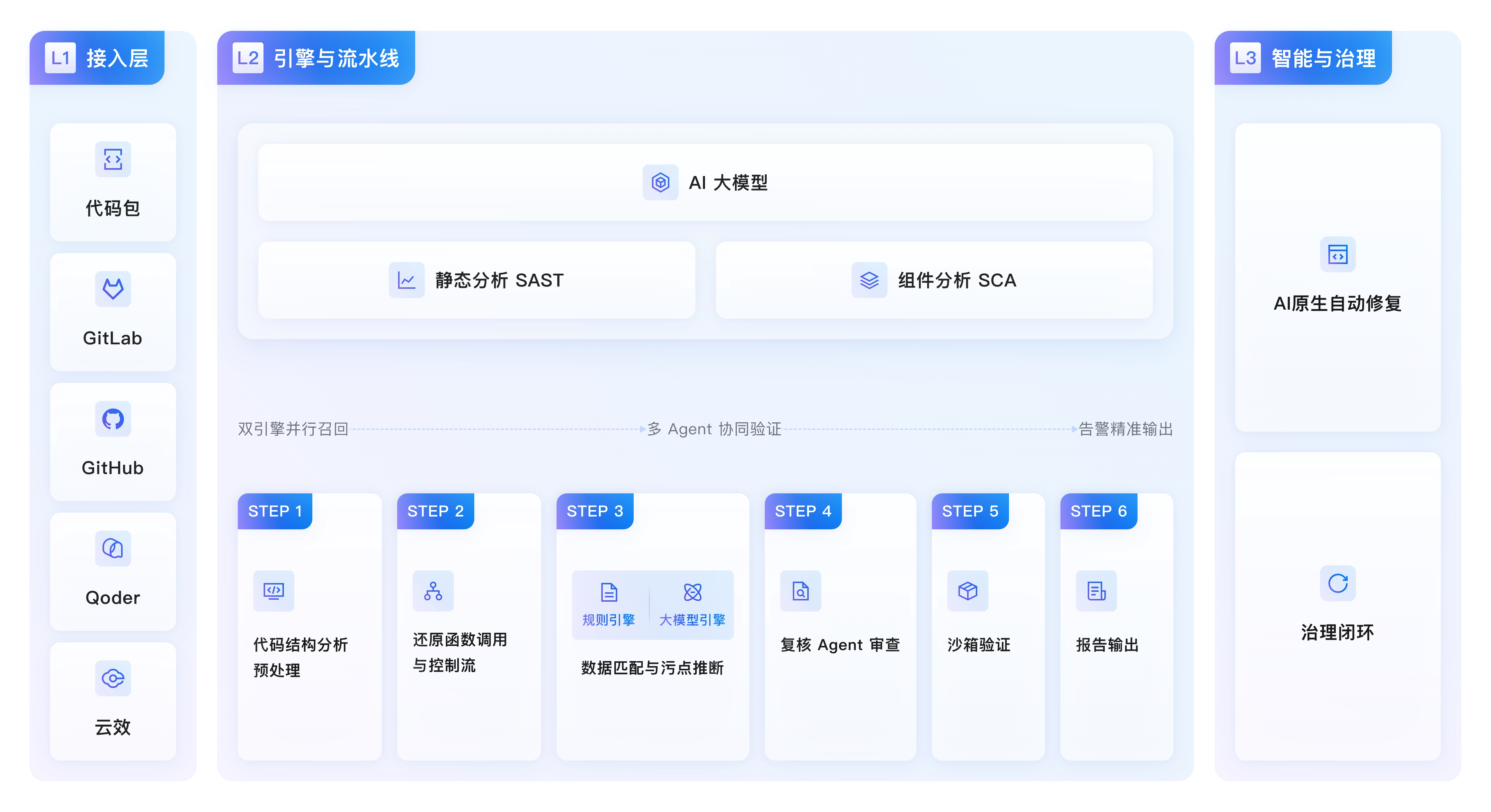Click the 报告输出 report icon
This screenshot has width=1491, height=812.
tap(1096, 591)
